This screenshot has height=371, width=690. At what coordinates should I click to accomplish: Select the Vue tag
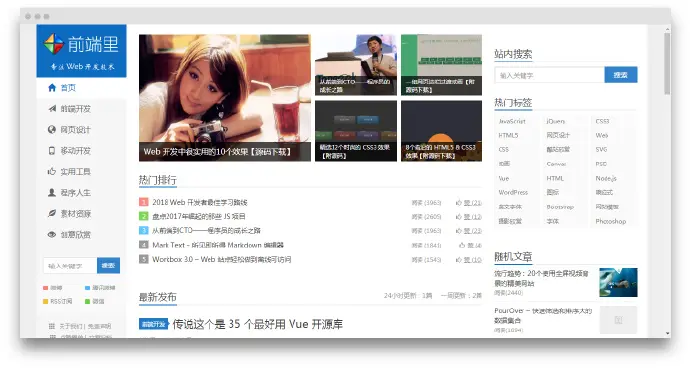coord(504,178)
